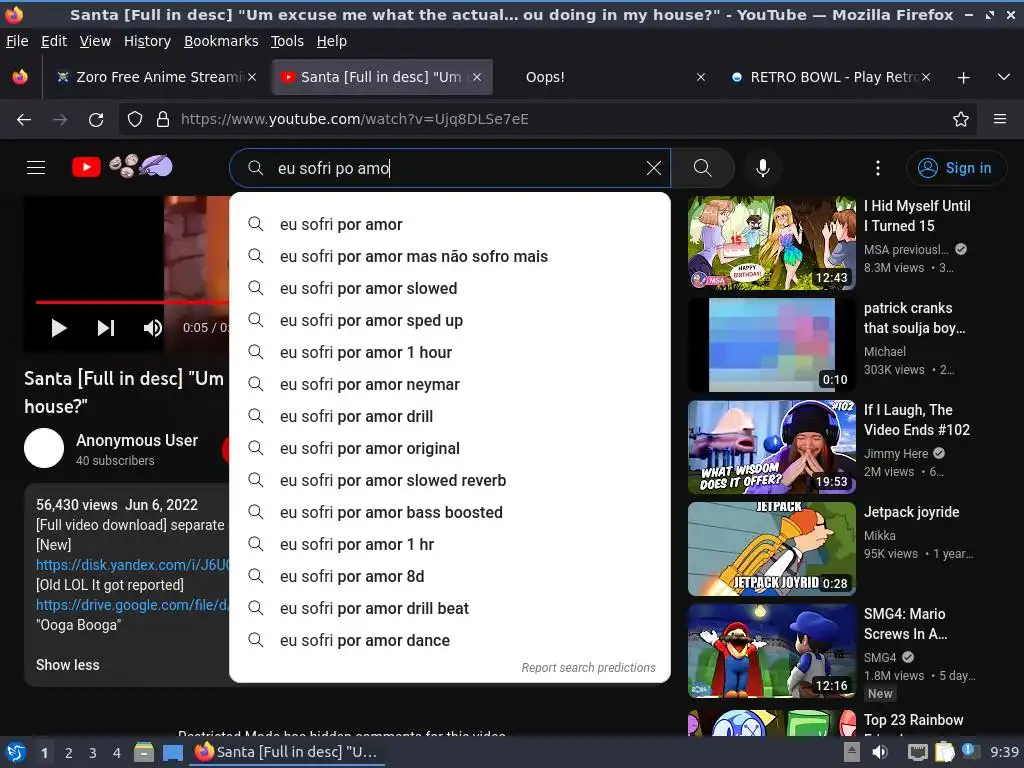This screenshot has width=1024, height=768.
Task: Select suggestion 'eu sofri por amor dance'
Action: (x=450, y=641)
